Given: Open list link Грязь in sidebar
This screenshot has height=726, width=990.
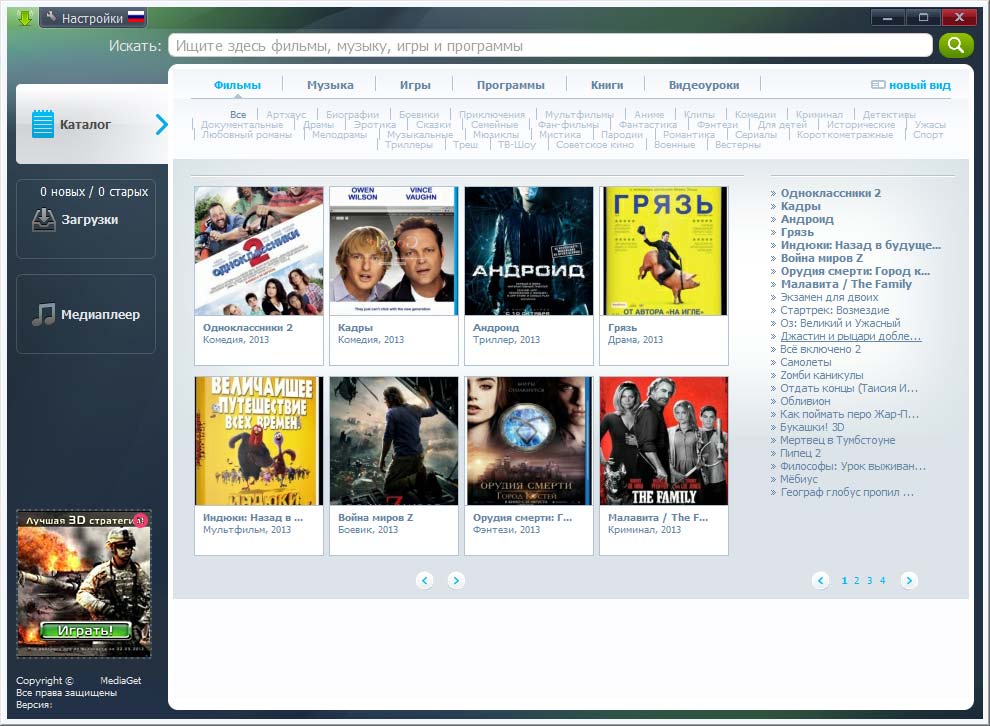Looking at the screenshot, I should pyautogui.click(x=797, y=232).
